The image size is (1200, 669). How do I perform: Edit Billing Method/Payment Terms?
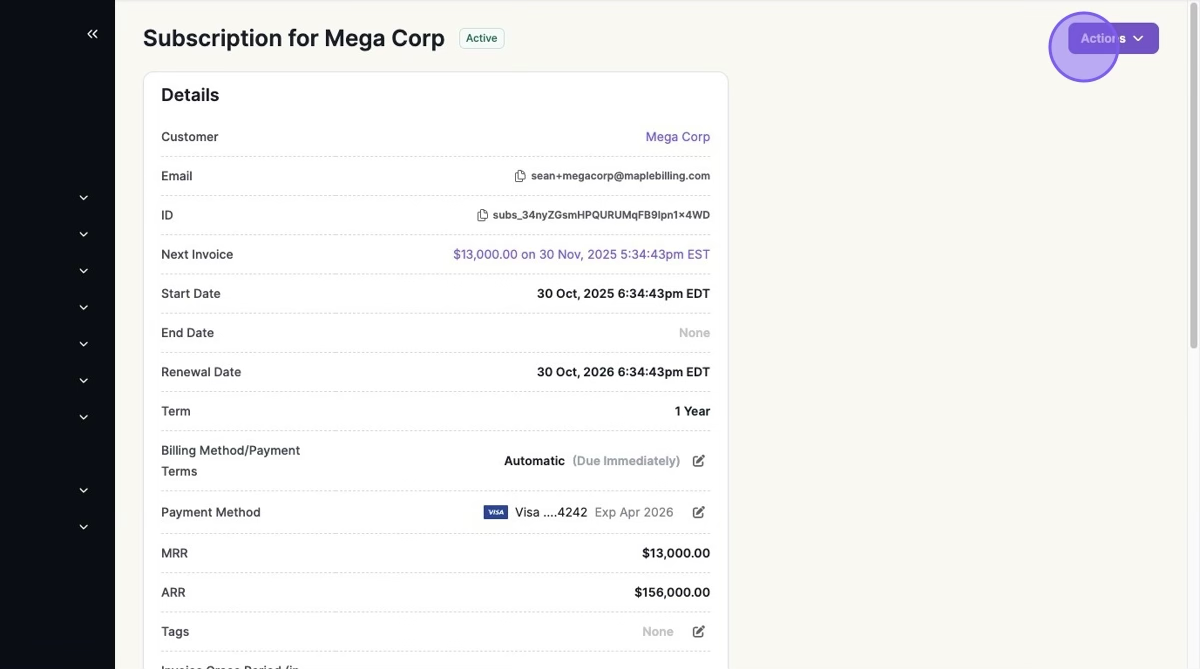(699, 461)
